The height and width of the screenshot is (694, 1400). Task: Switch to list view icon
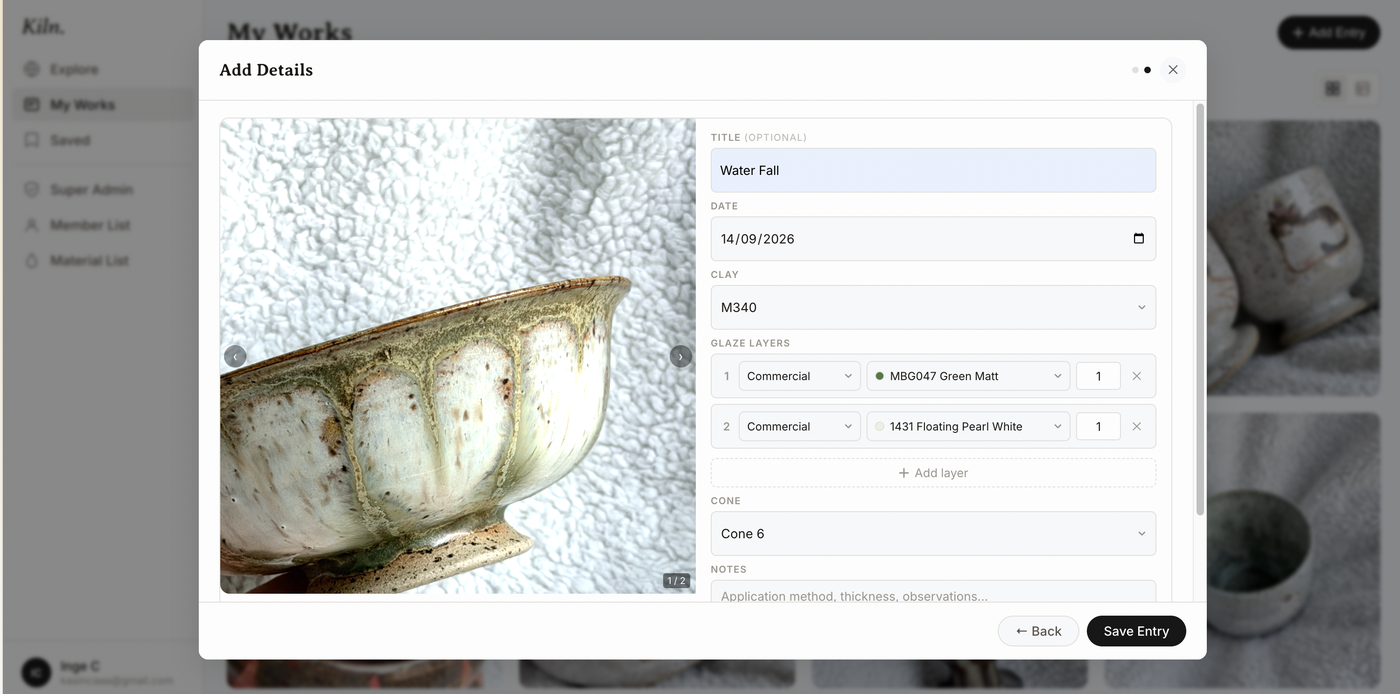tap(1362, 89)
